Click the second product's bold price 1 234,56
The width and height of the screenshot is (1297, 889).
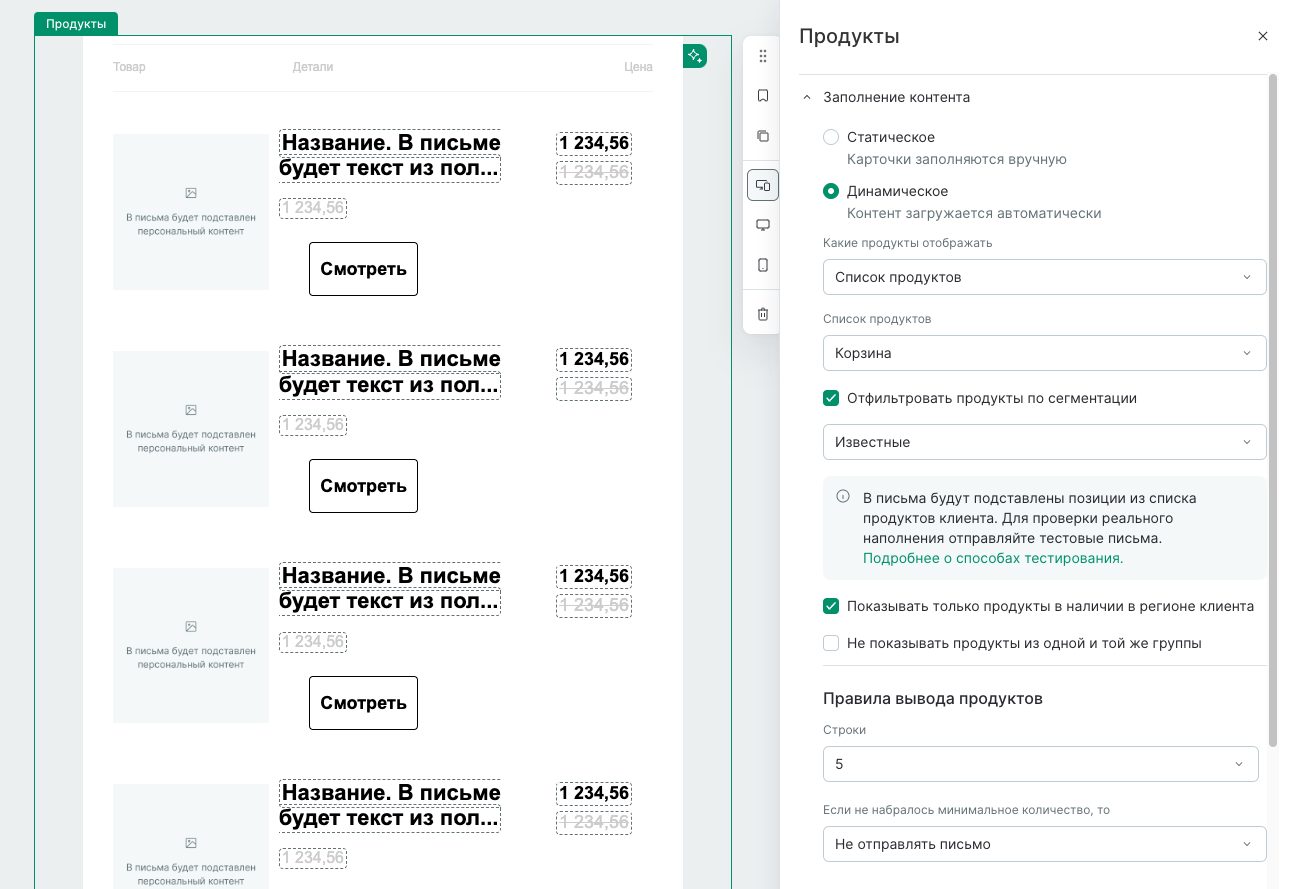pos(594,359)
